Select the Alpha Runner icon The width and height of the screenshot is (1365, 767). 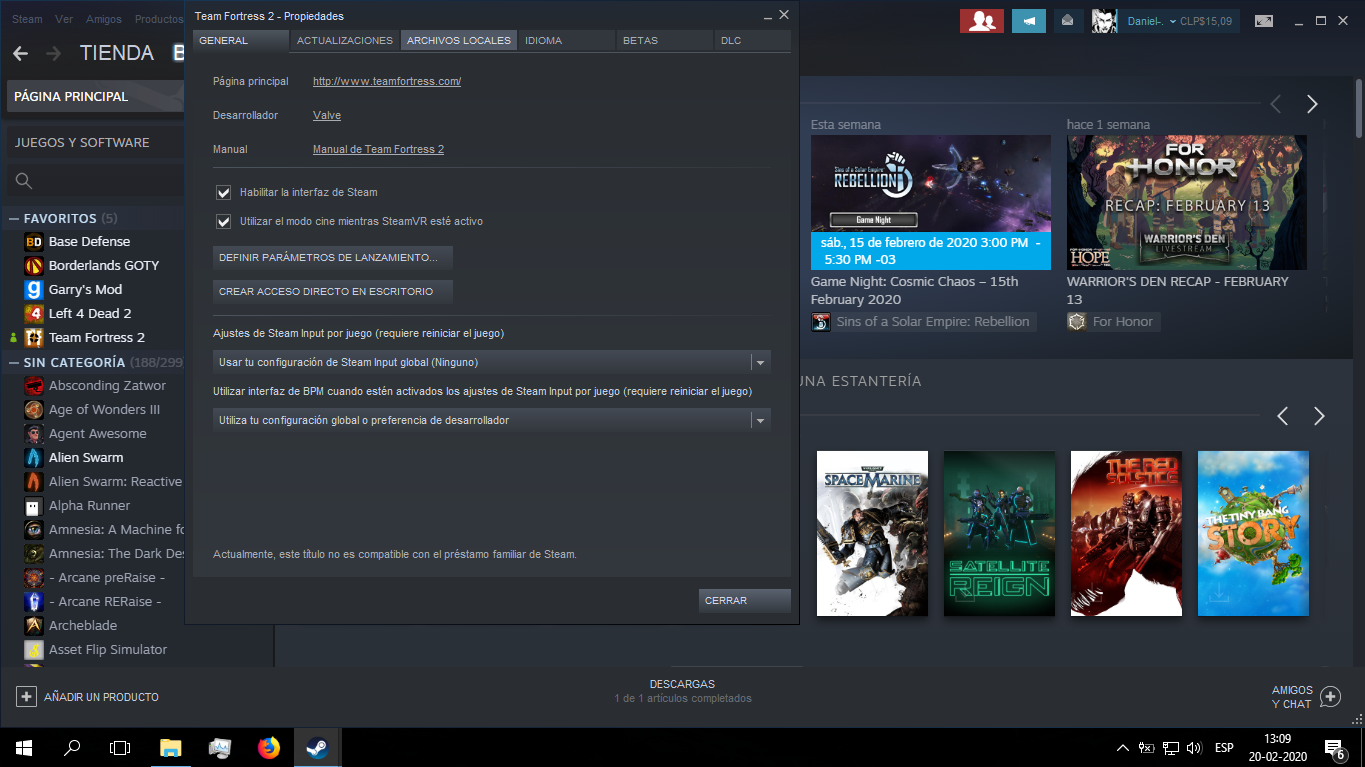click(x=34, y=505)
